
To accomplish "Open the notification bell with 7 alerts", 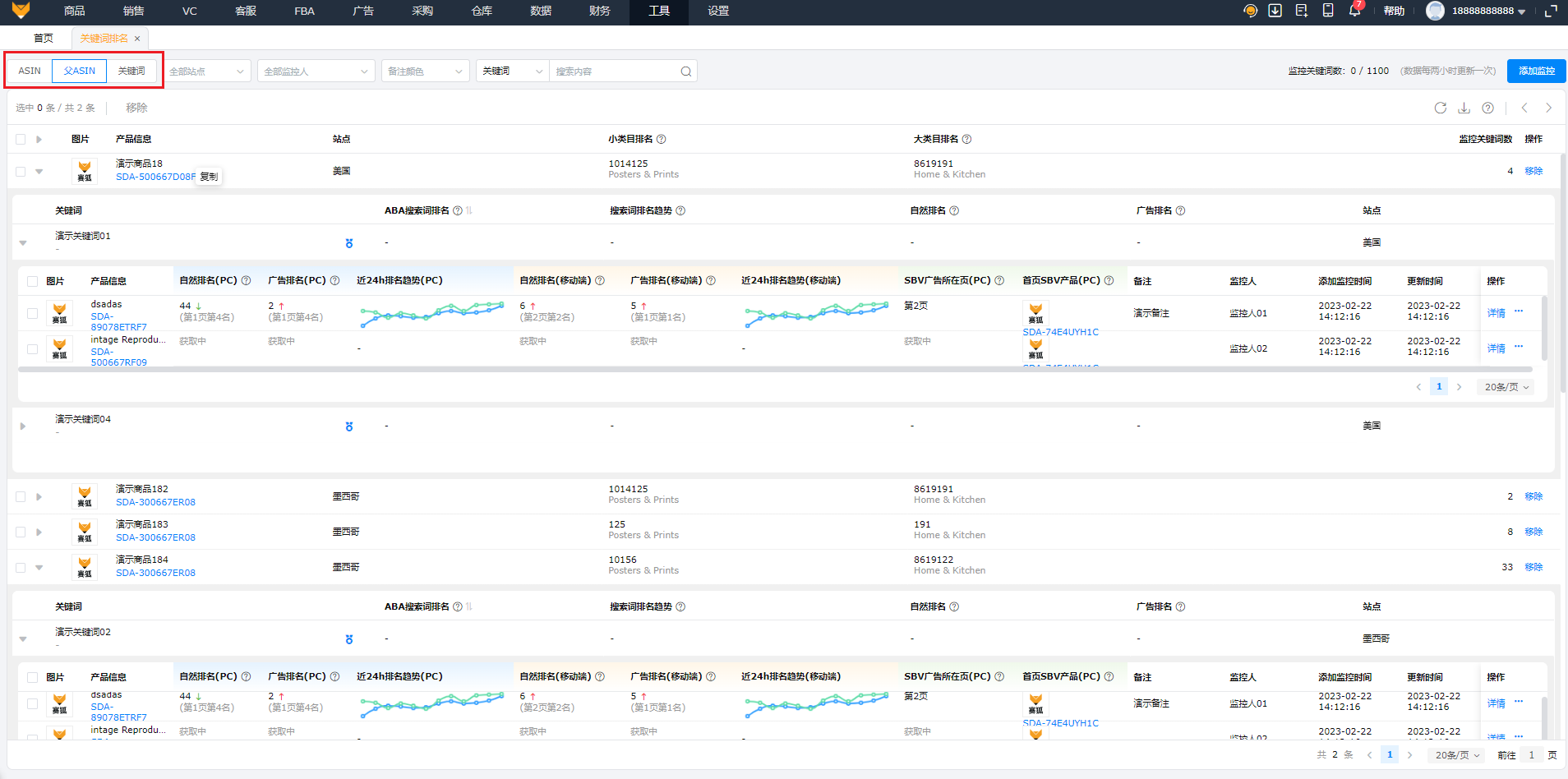I will tap(1354, 11).
